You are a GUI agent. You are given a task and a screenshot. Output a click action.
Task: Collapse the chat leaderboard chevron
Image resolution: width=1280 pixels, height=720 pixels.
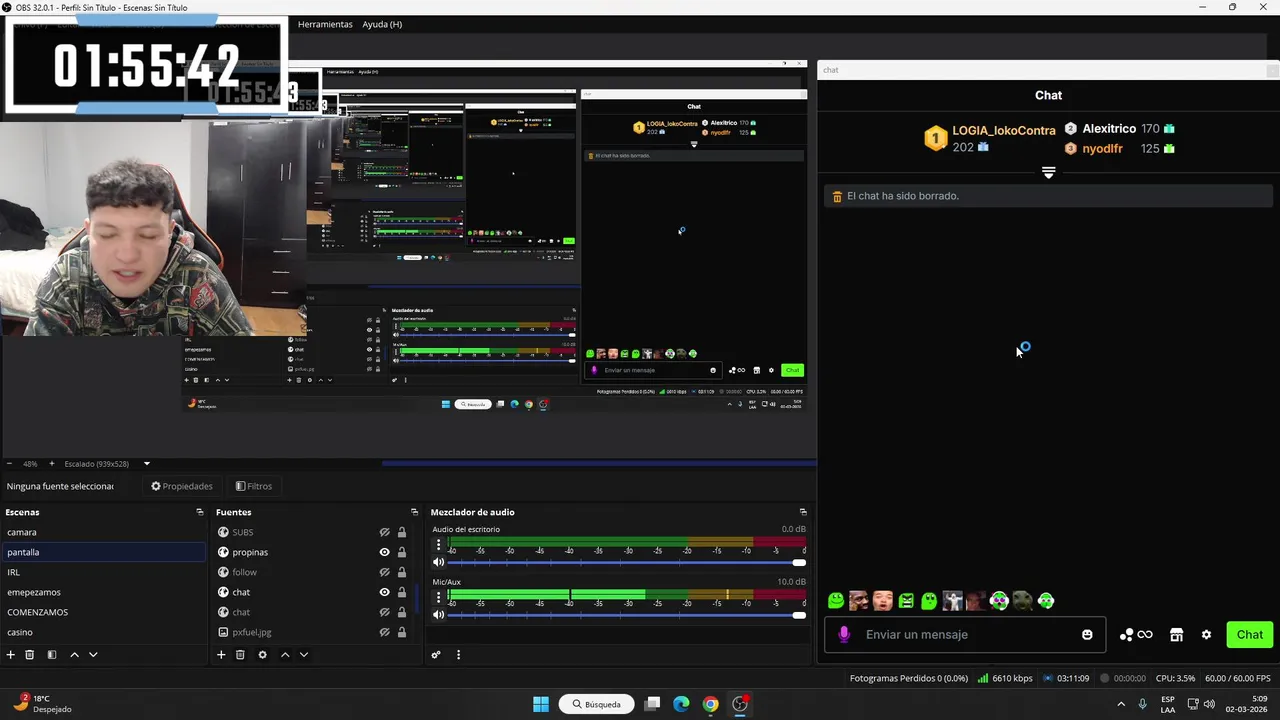click(x=1048, y=173)
